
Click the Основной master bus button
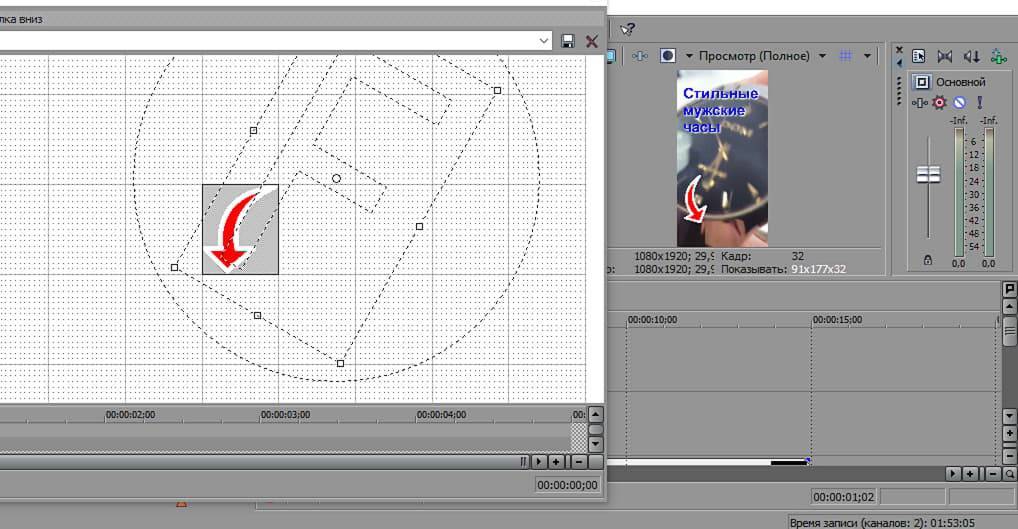click(x=923, y=82)
